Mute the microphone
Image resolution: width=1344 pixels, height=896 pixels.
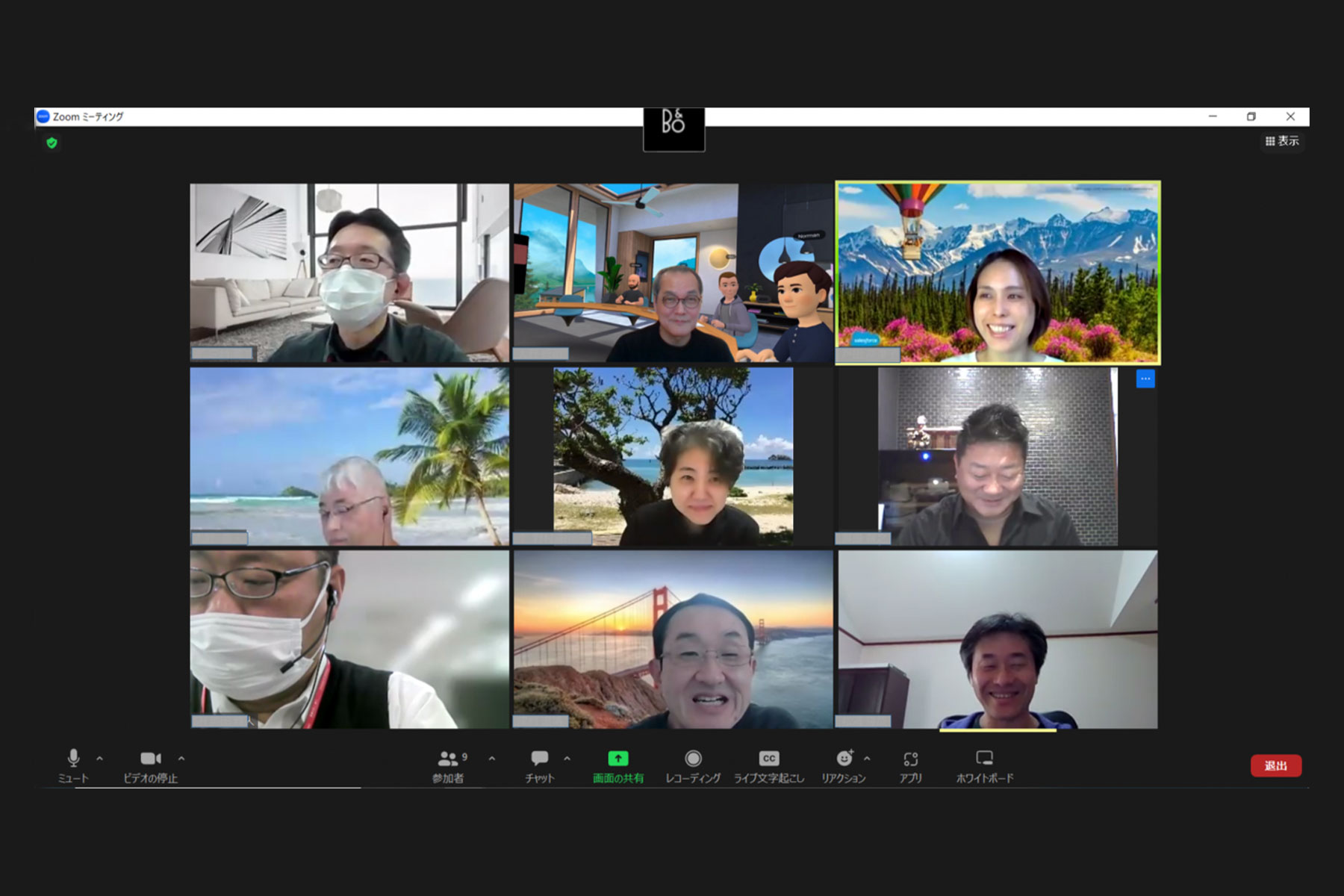pyautogui.click(x=73, y=765)
